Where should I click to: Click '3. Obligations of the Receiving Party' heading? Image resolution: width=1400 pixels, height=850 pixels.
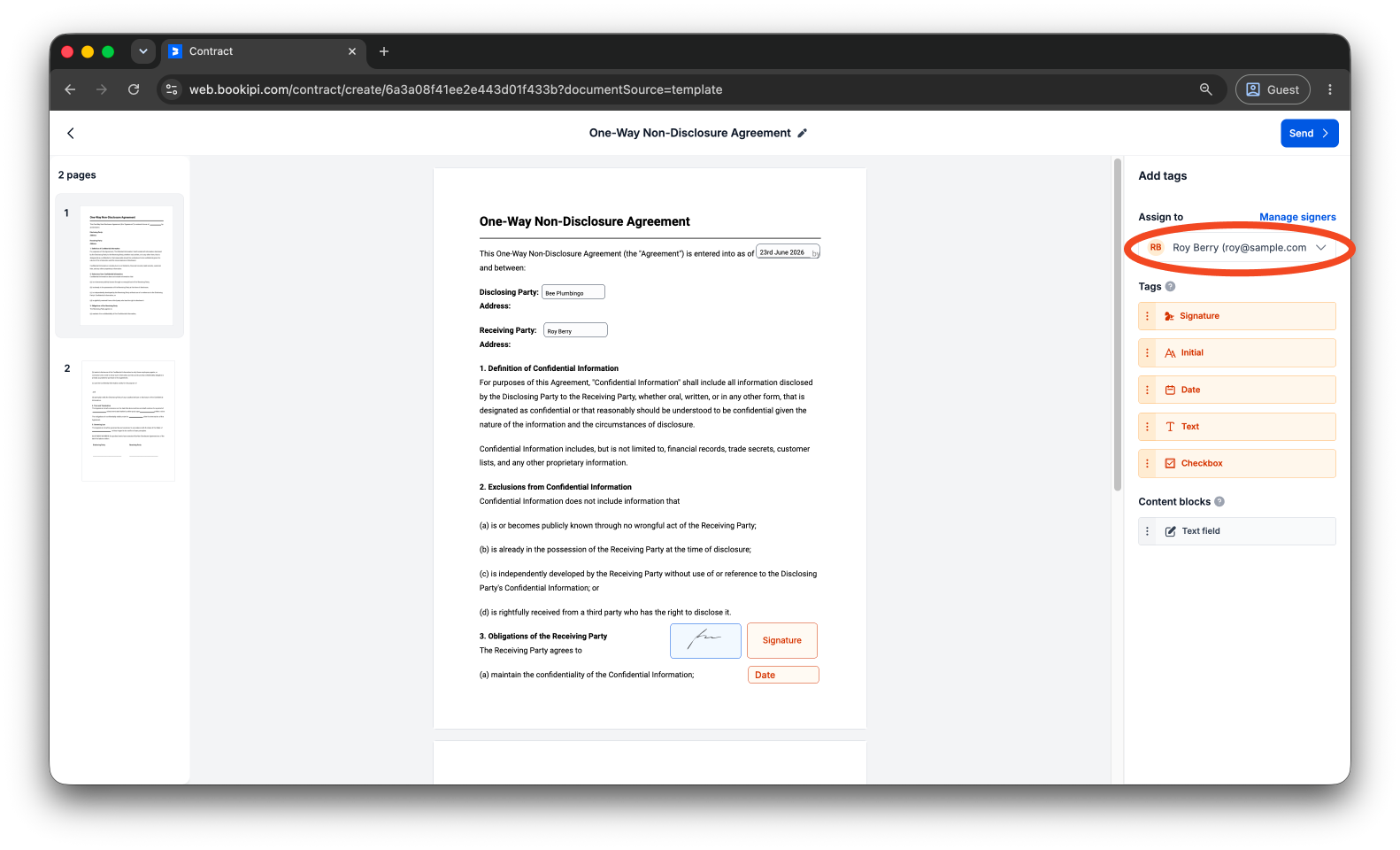pos(543,637)
